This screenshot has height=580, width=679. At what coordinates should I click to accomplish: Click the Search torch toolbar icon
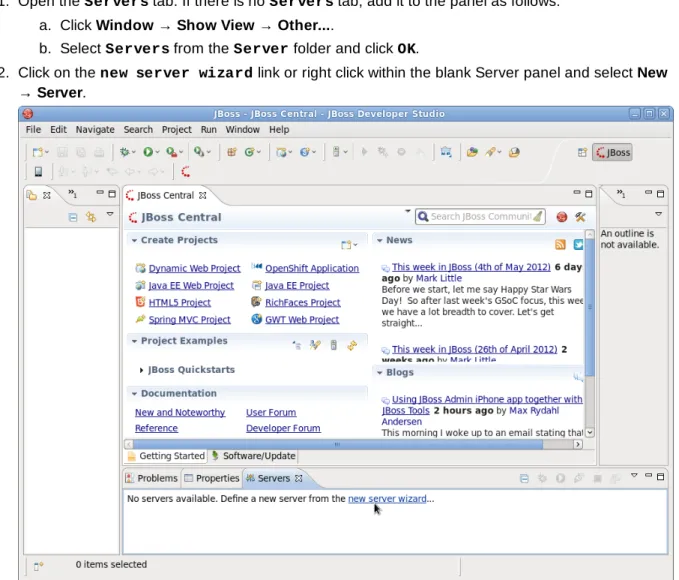click(x=490, y=152)
